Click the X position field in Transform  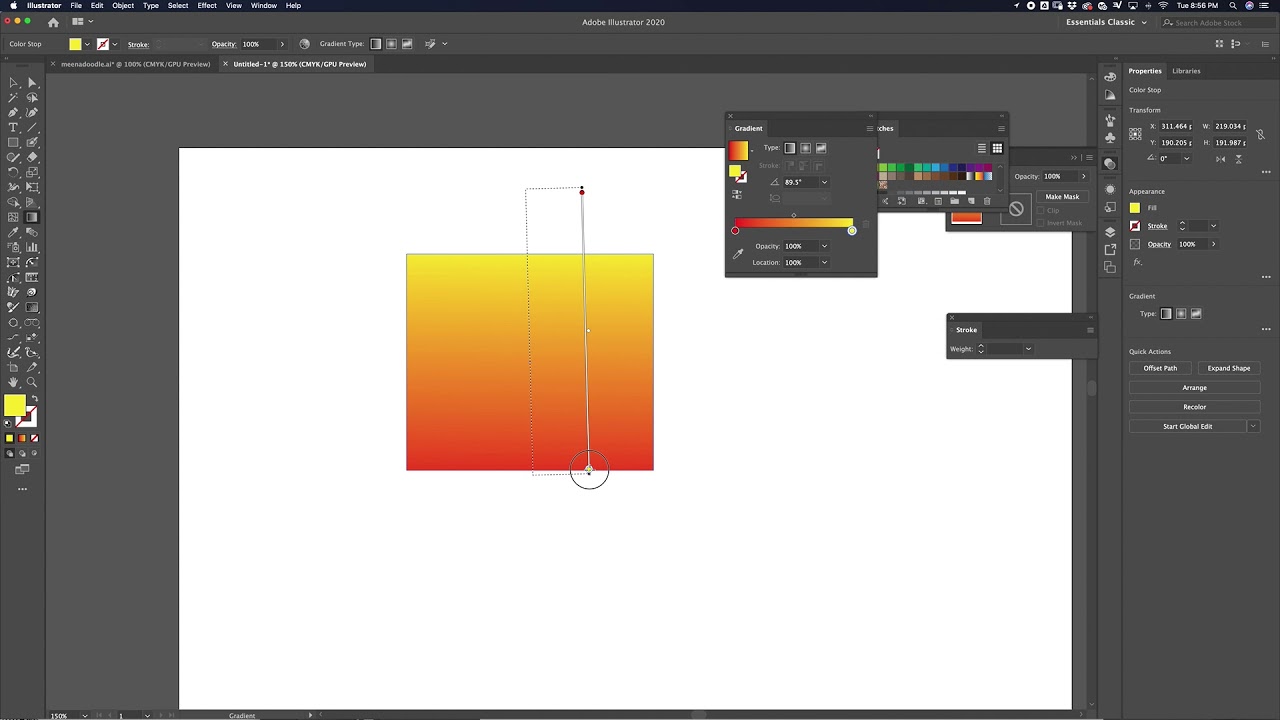tap(1177, 126)
